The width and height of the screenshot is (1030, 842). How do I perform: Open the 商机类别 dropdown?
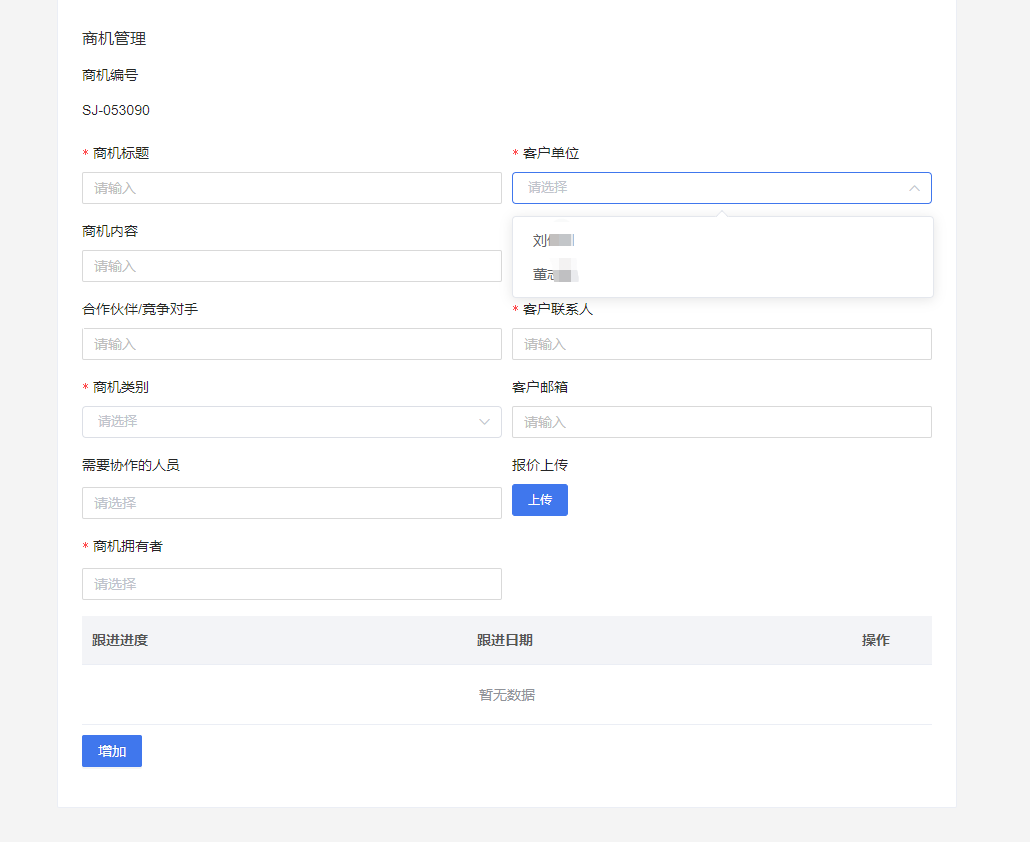pyautogui.click(x=292, y=422)
